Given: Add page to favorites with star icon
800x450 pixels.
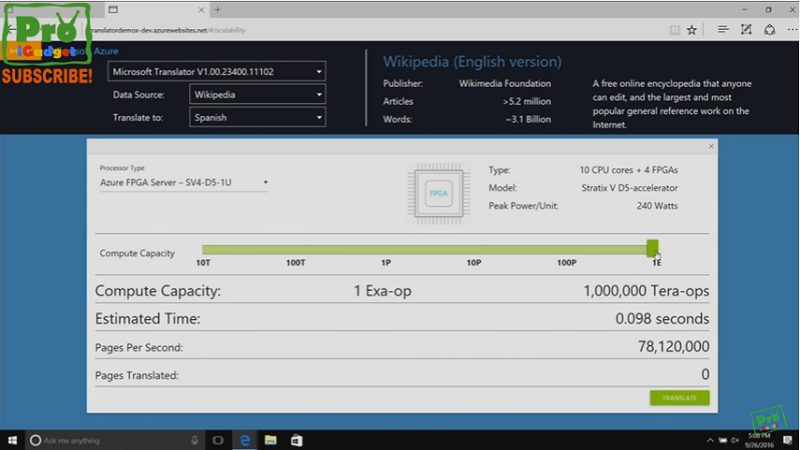Looking at the screenshot, I should [x=692, y=30].
